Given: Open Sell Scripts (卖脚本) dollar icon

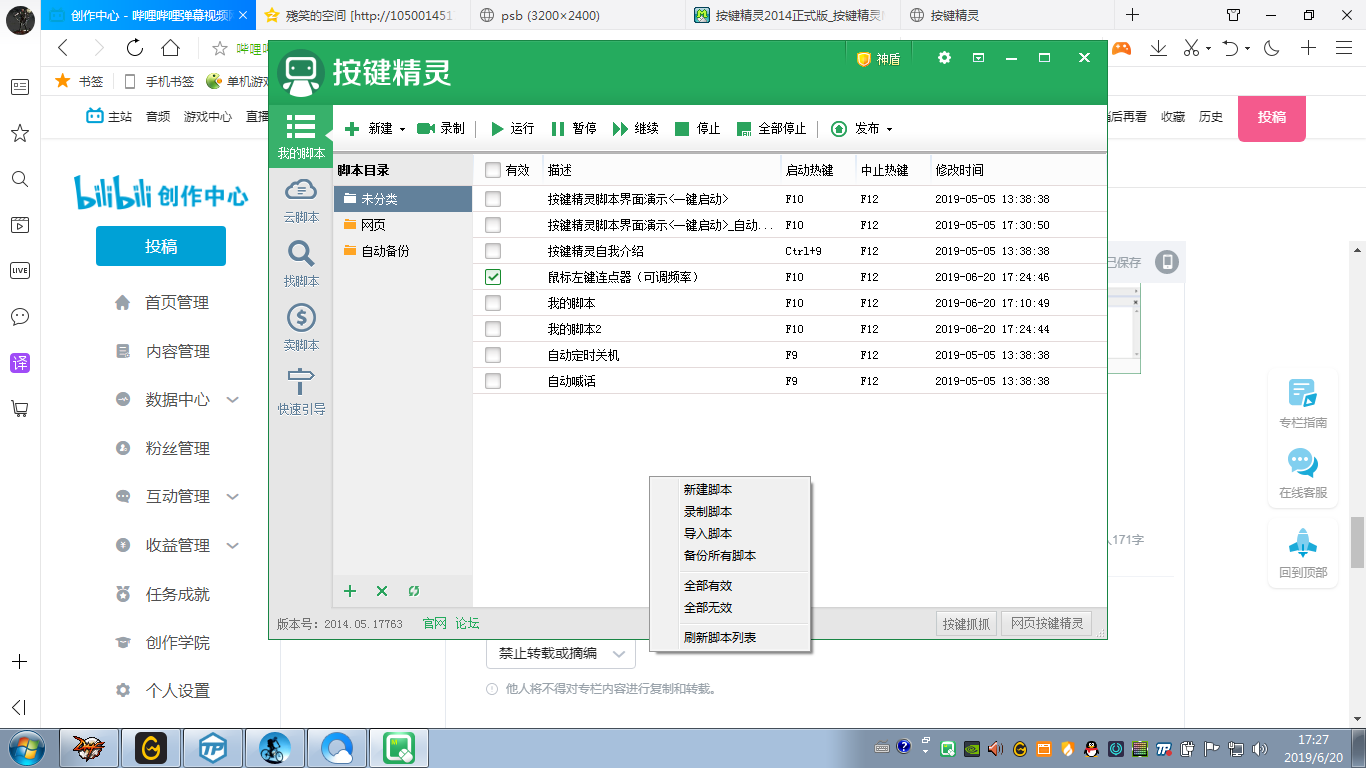Looking at the screenshot, I should [x=301, y=327].
